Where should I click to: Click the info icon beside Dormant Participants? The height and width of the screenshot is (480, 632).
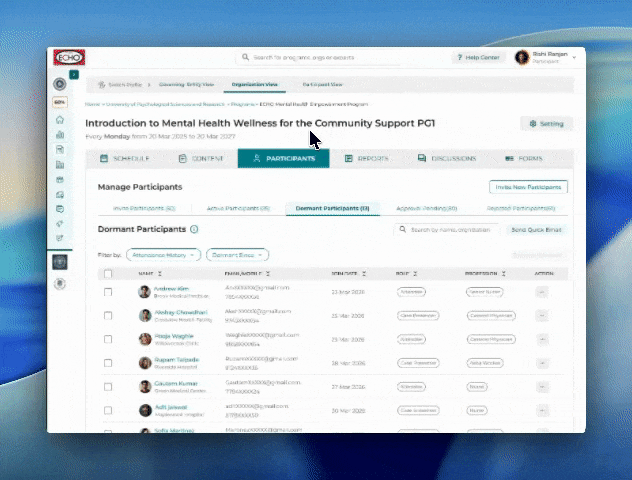coord(194,229)
